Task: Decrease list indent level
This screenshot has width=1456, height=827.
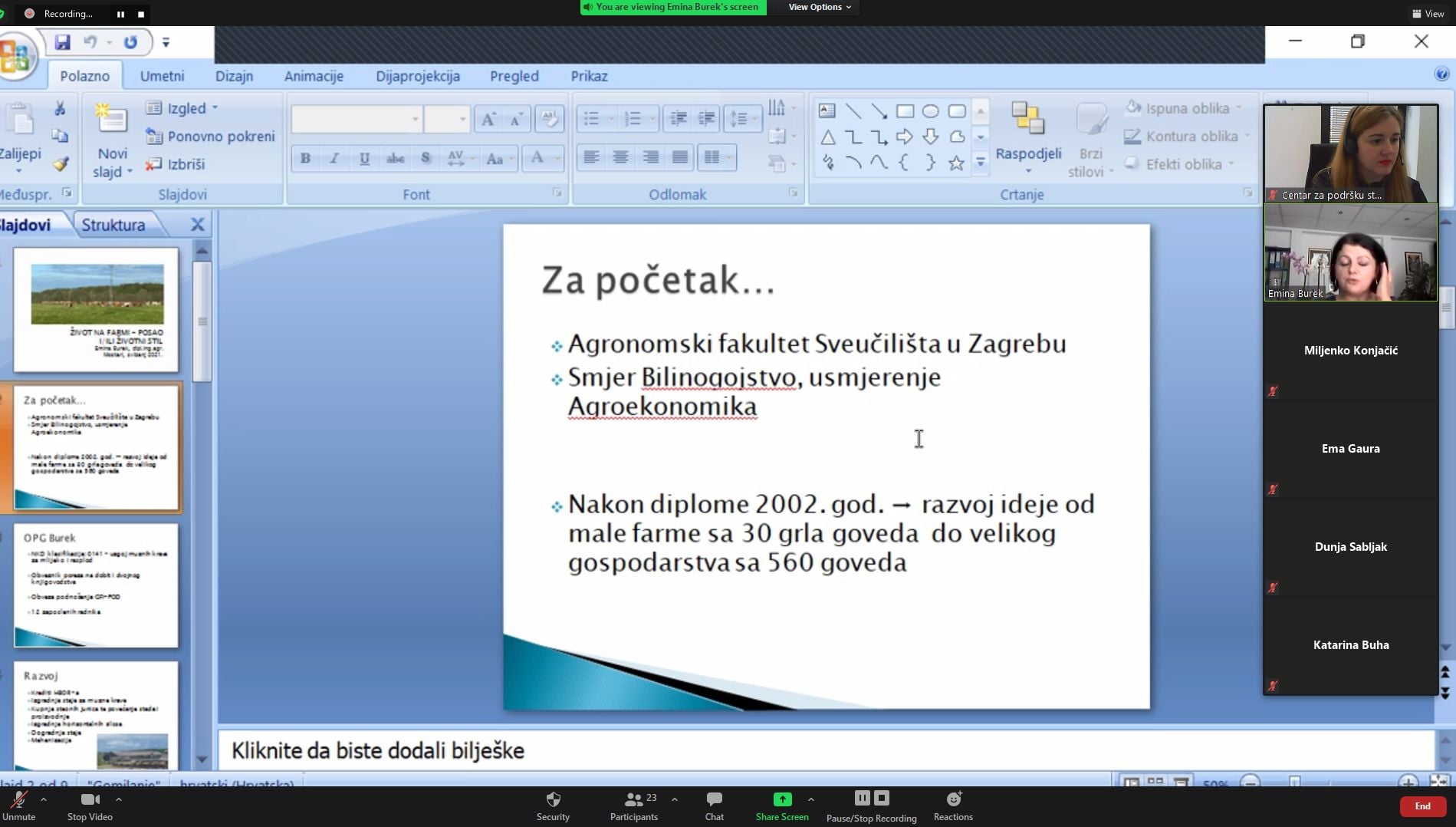Action: 678,118
